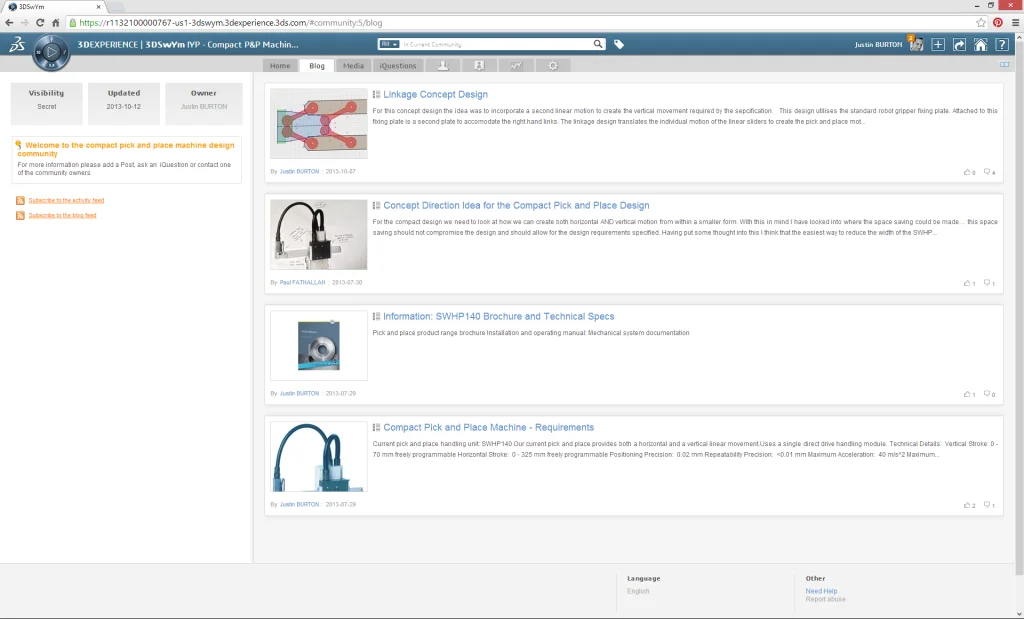Open the 3DEXPERIENCE compass play button
The height and width of the screenshot is (619, 1024).
point(51,51)
